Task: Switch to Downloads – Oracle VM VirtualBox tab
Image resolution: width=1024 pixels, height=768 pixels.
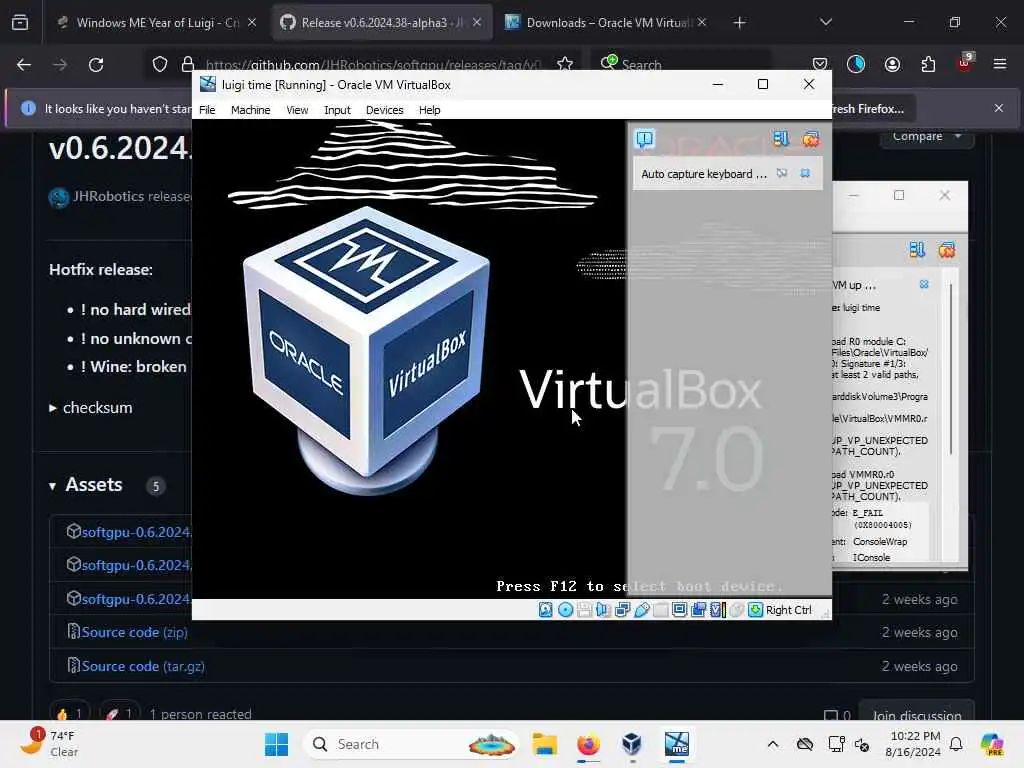Action: [607, 23]
